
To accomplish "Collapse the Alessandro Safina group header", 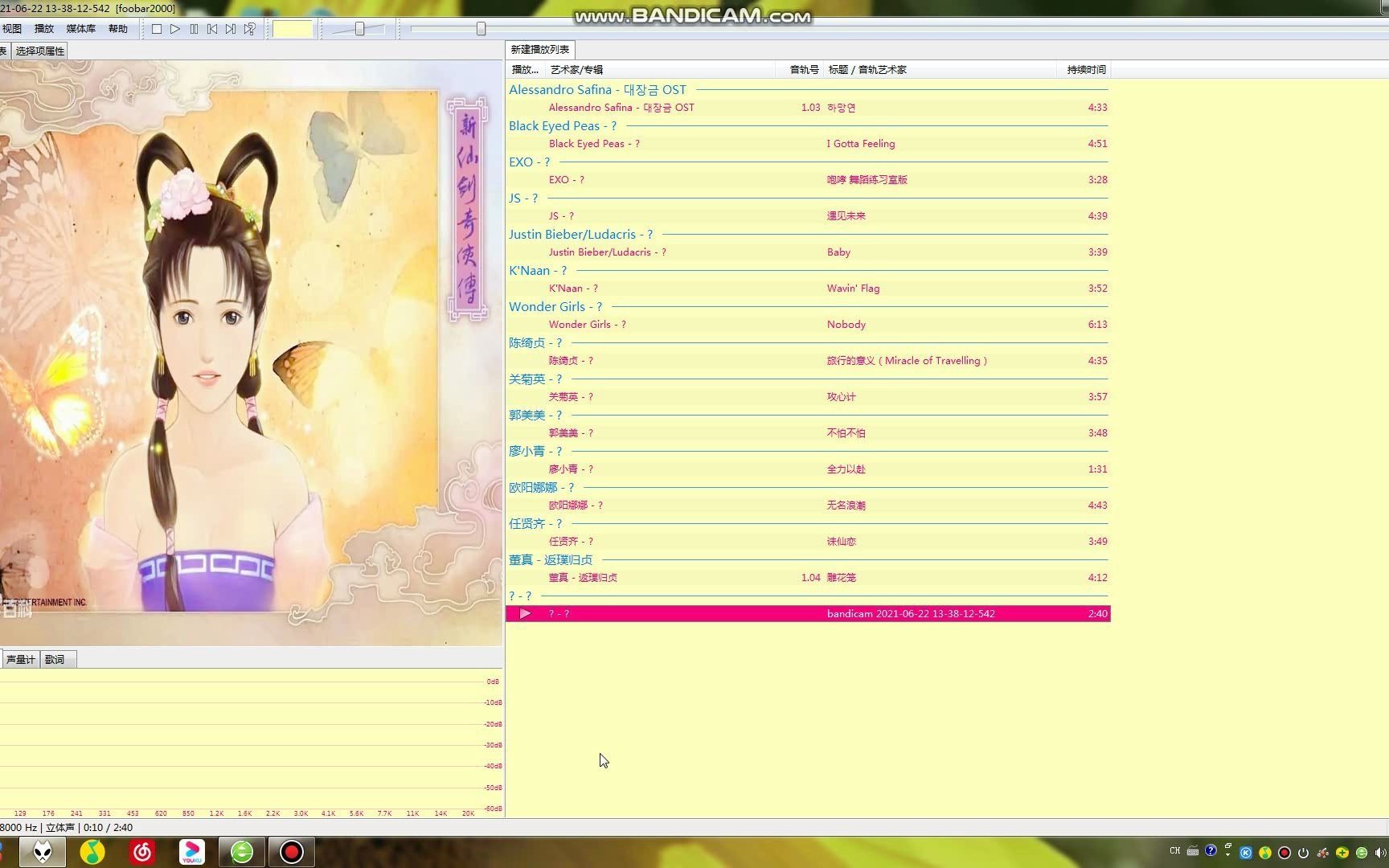I will (808, 90).
